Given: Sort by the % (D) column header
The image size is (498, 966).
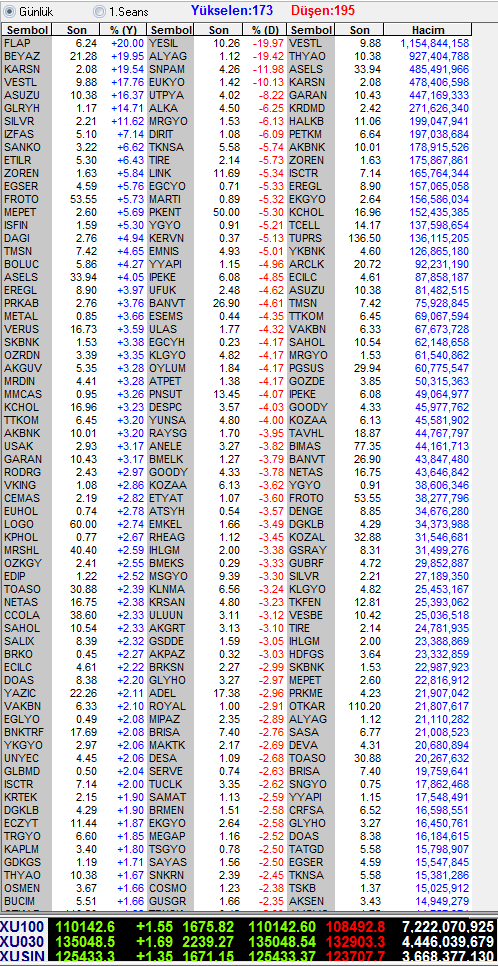Looking at the screenshot, I should [265, 30].
